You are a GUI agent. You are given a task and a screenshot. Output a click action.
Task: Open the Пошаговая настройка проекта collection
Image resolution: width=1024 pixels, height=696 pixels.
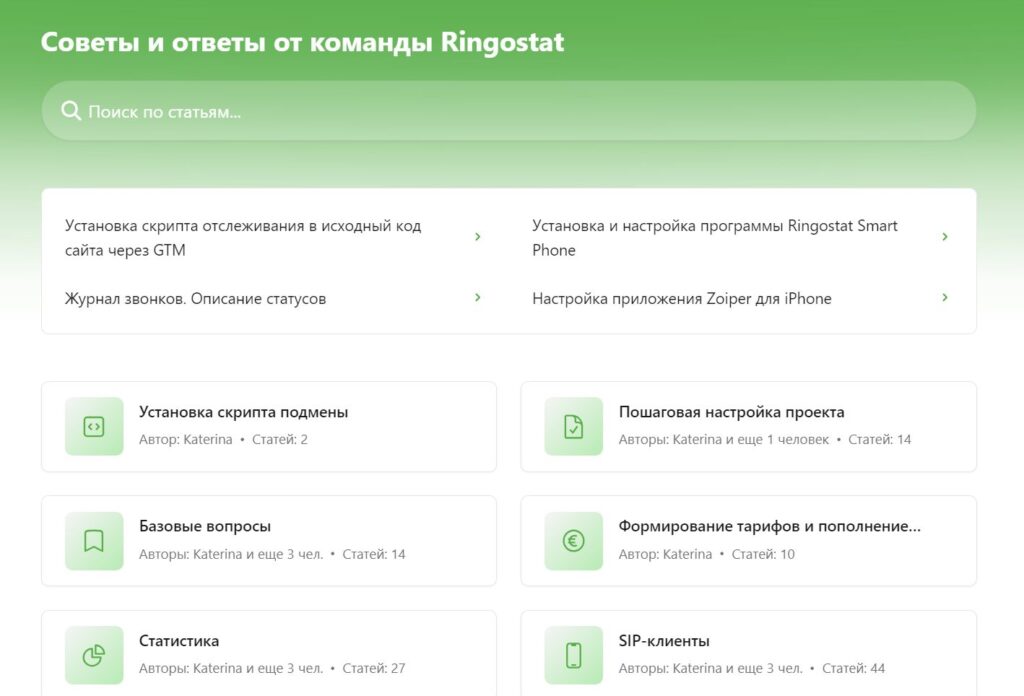click(748, 426)
